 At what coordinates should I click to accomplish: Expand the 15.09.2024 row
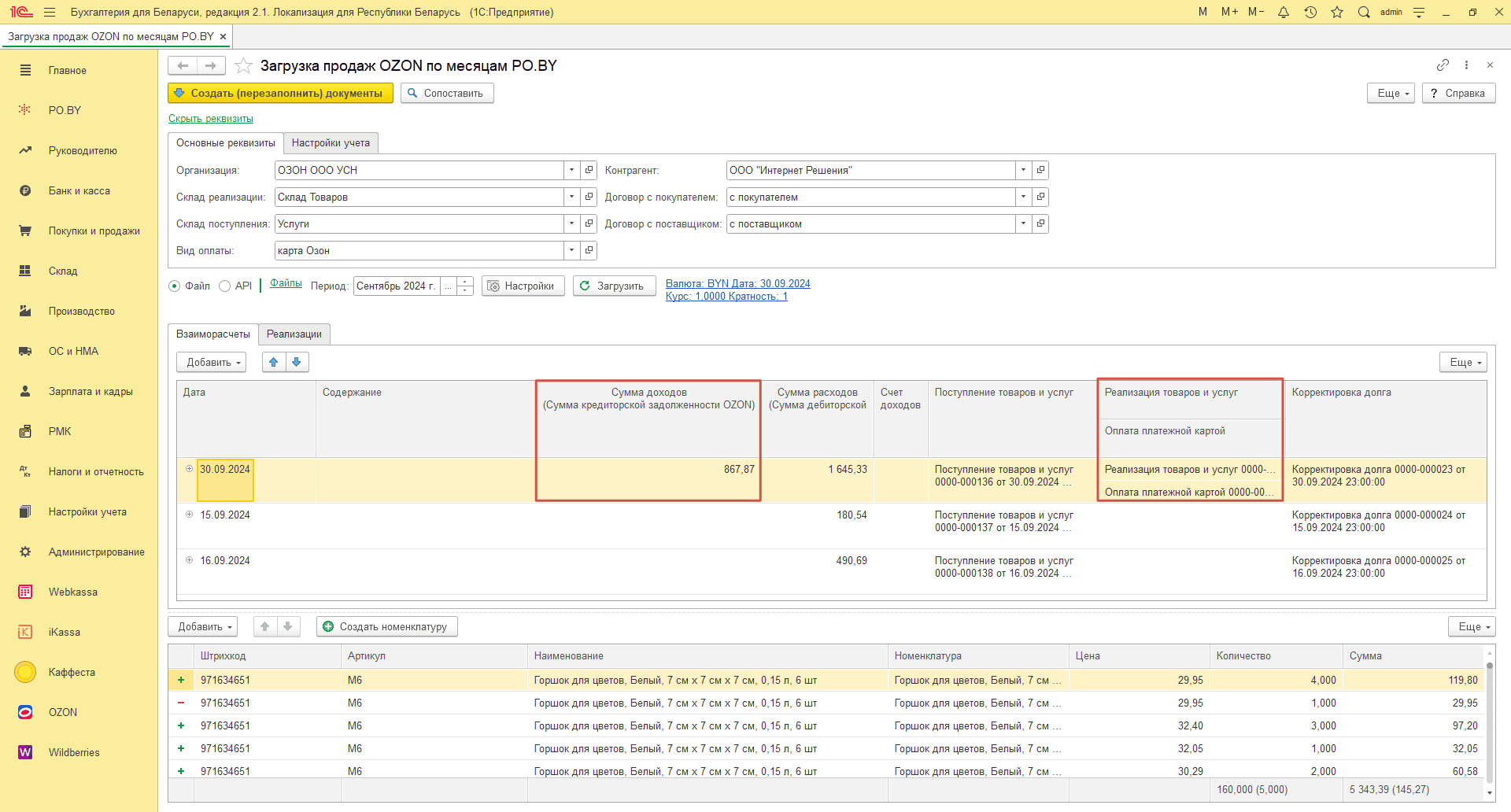(189, 515)
